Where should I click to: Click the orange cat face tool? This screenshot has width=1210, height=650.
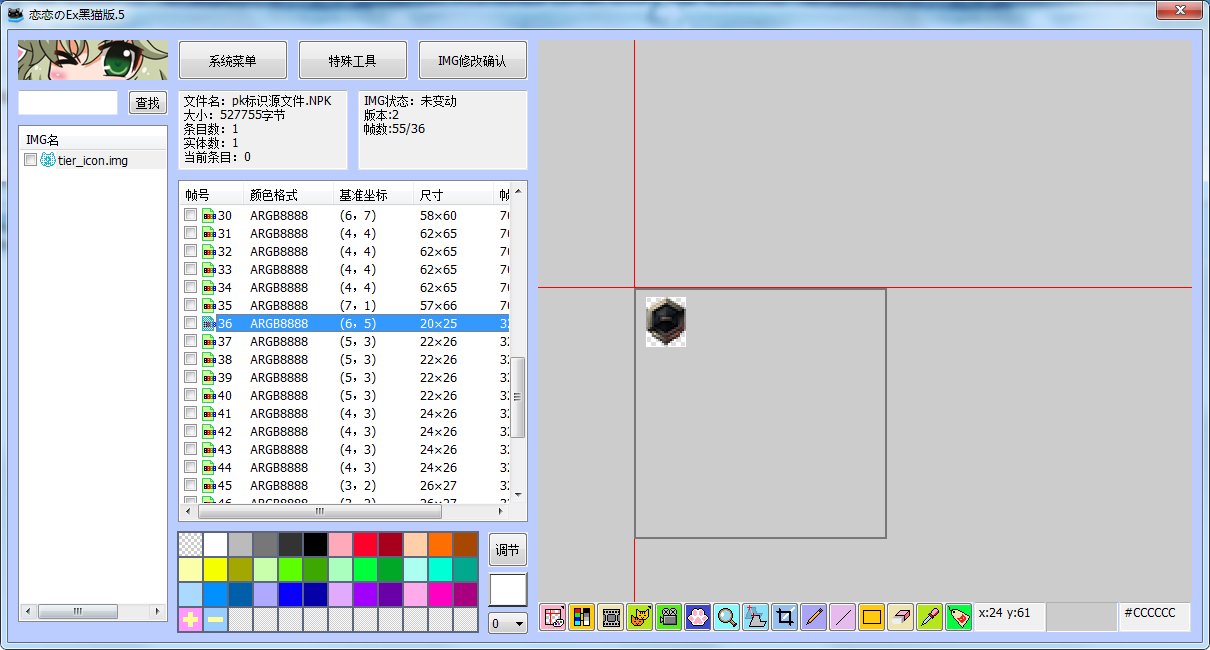point(640,617)
